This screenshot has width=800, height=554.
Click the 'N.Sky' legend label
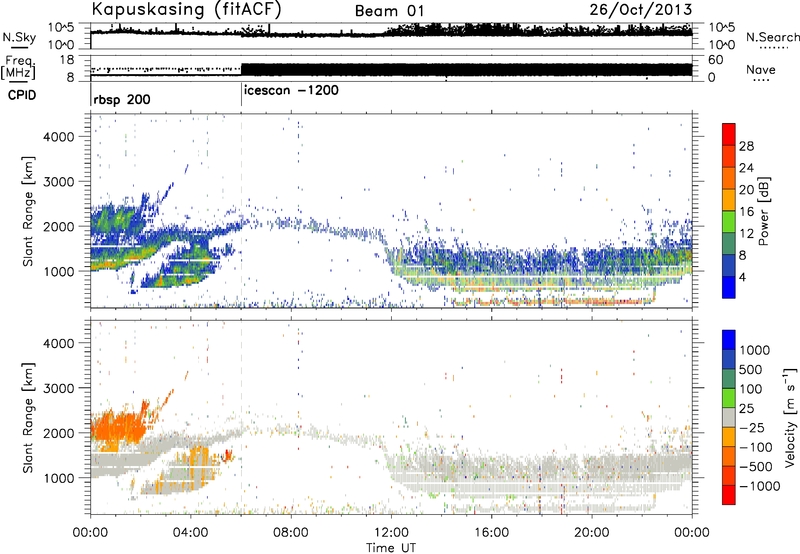[x=19, y=37]
